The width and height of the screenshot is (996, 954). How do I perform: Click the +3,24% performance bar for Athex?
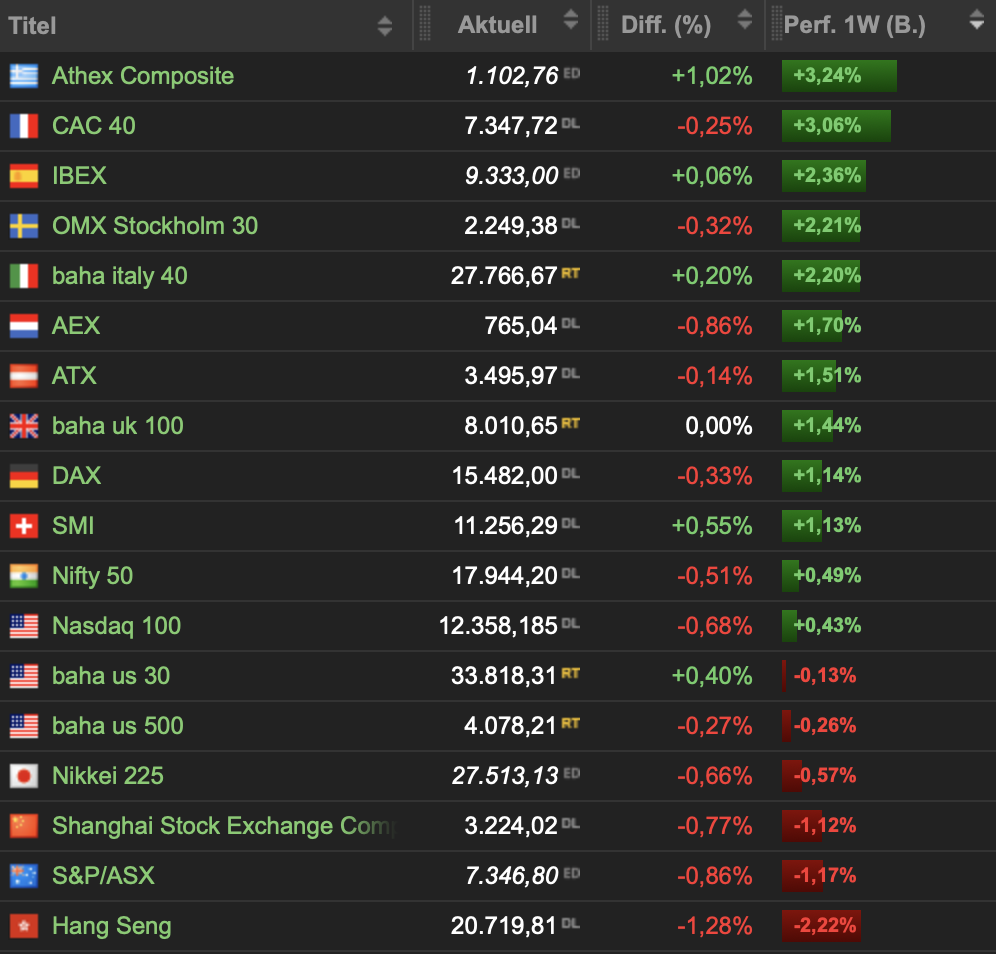point(838,76)
